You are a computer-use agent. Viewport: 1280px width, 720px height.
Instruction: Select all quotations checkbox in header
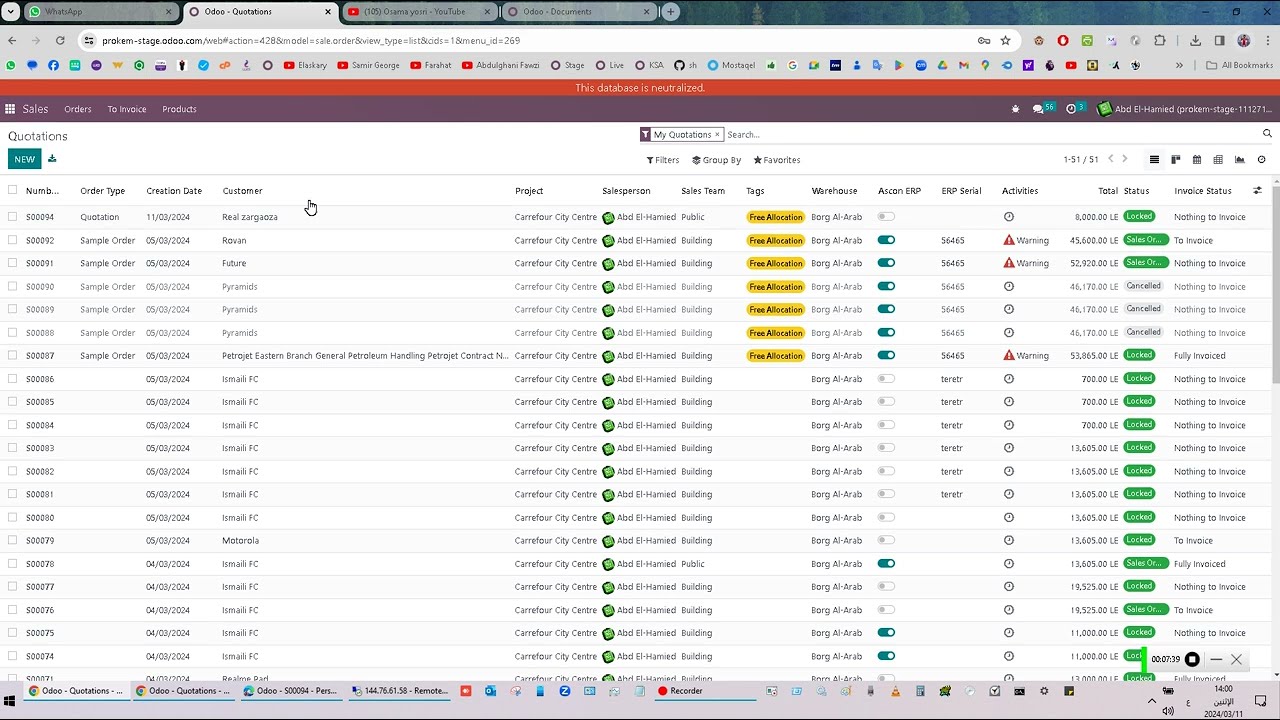pyautogui.click(x=12, y=190)
